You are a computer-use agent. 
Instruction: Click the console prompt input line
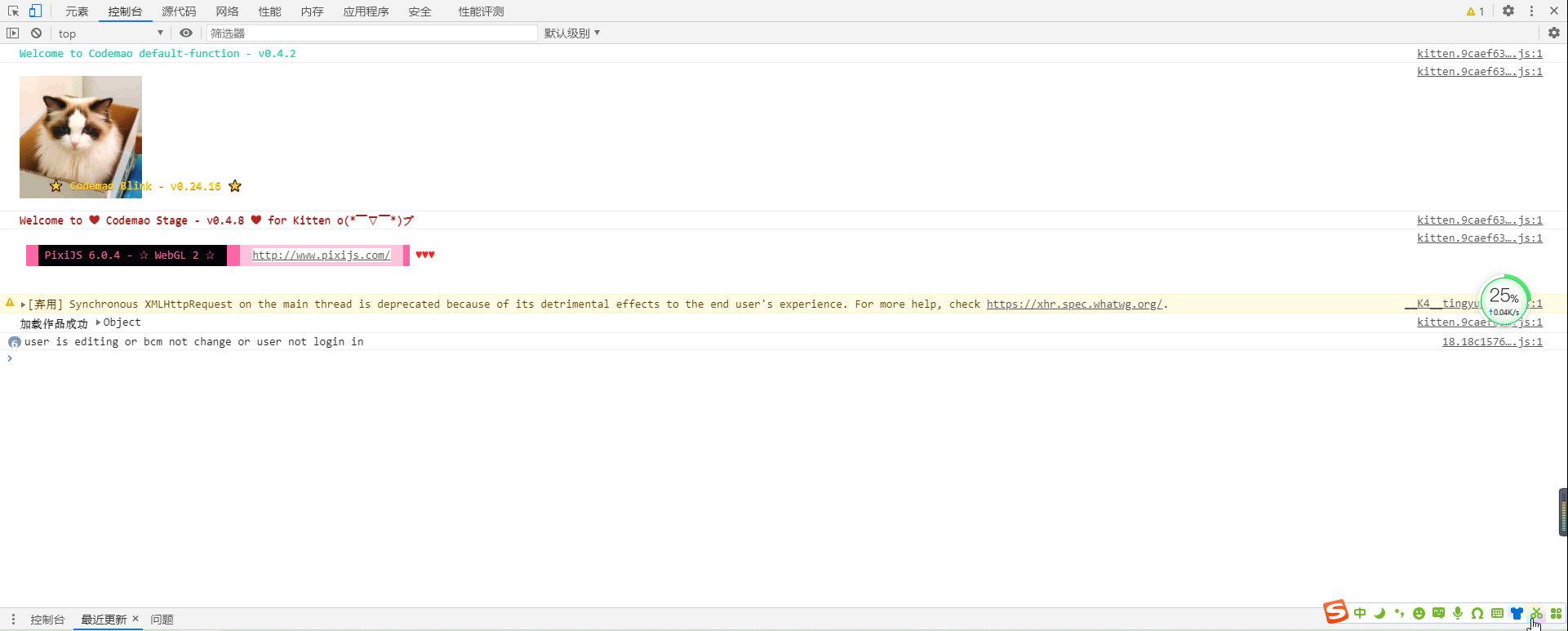coord(784,358)
